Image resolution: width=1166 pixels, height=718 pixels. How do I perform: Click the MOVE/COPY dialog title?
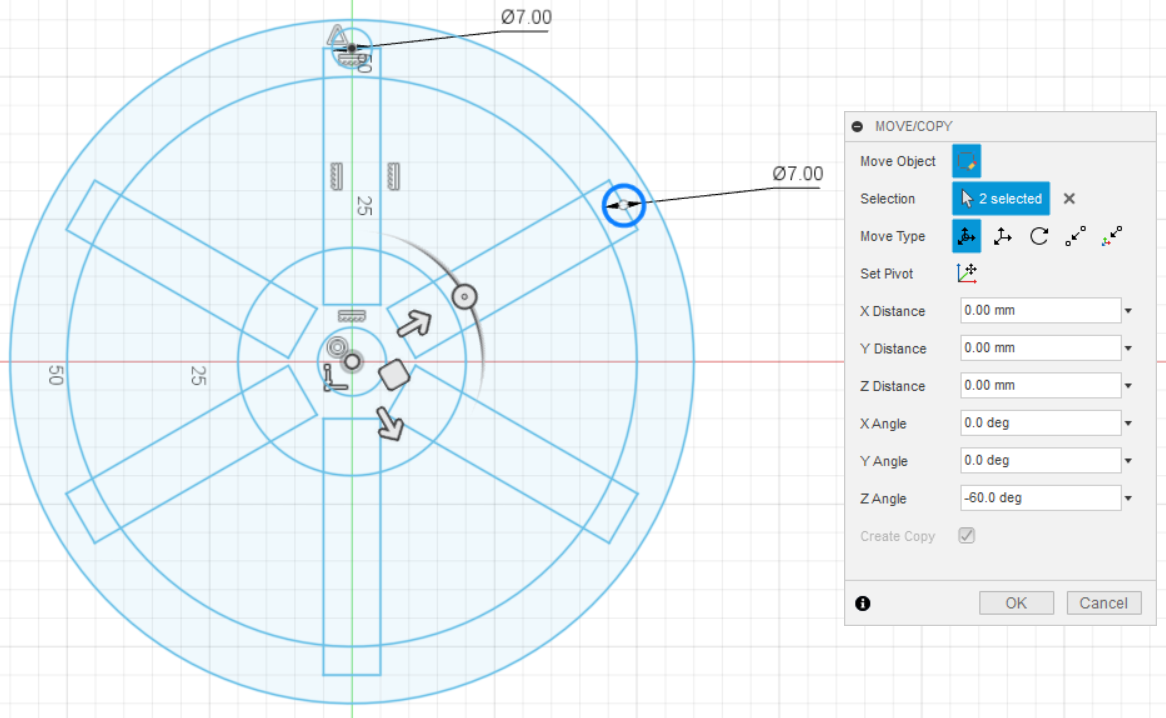[913, 126]
